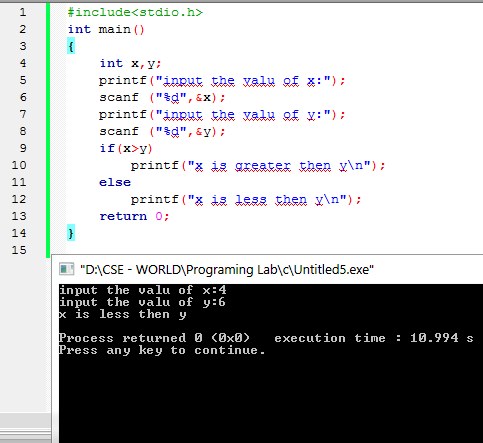Click the "return 0;" statement
This screenshot has height=443, width=483.
point(134,216)
